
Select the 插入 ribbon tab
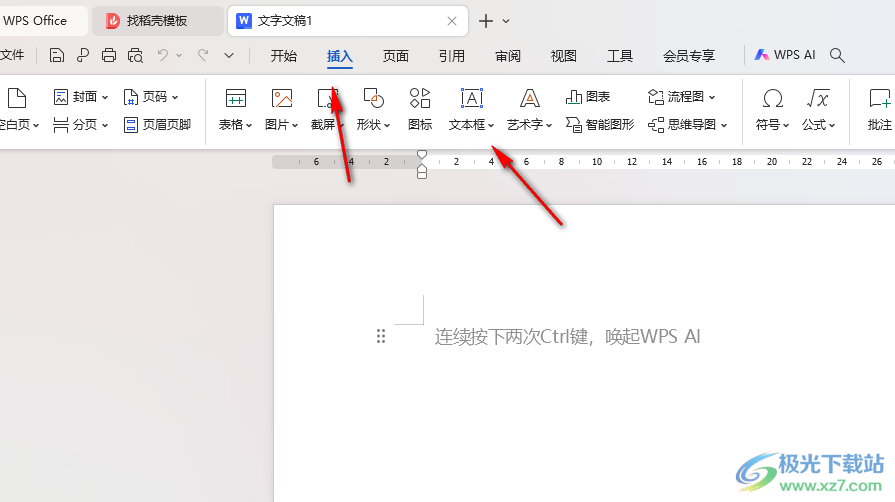click(x=340, y=56)
